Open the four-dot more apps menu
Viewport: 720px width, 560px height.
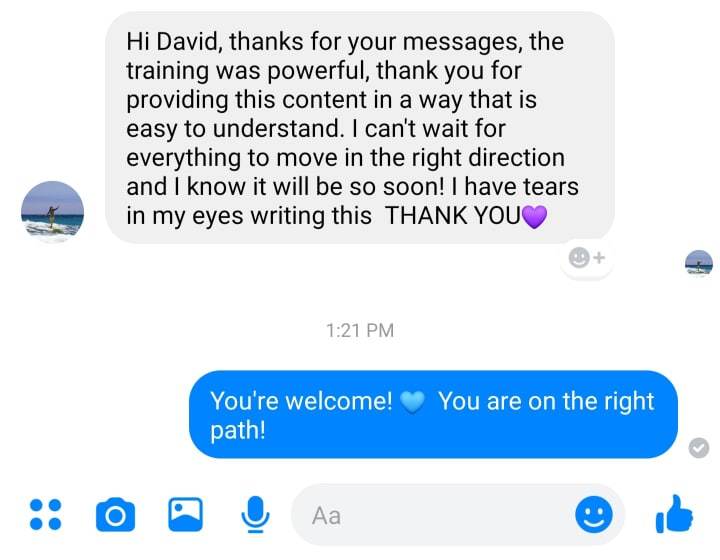point(45,515)
